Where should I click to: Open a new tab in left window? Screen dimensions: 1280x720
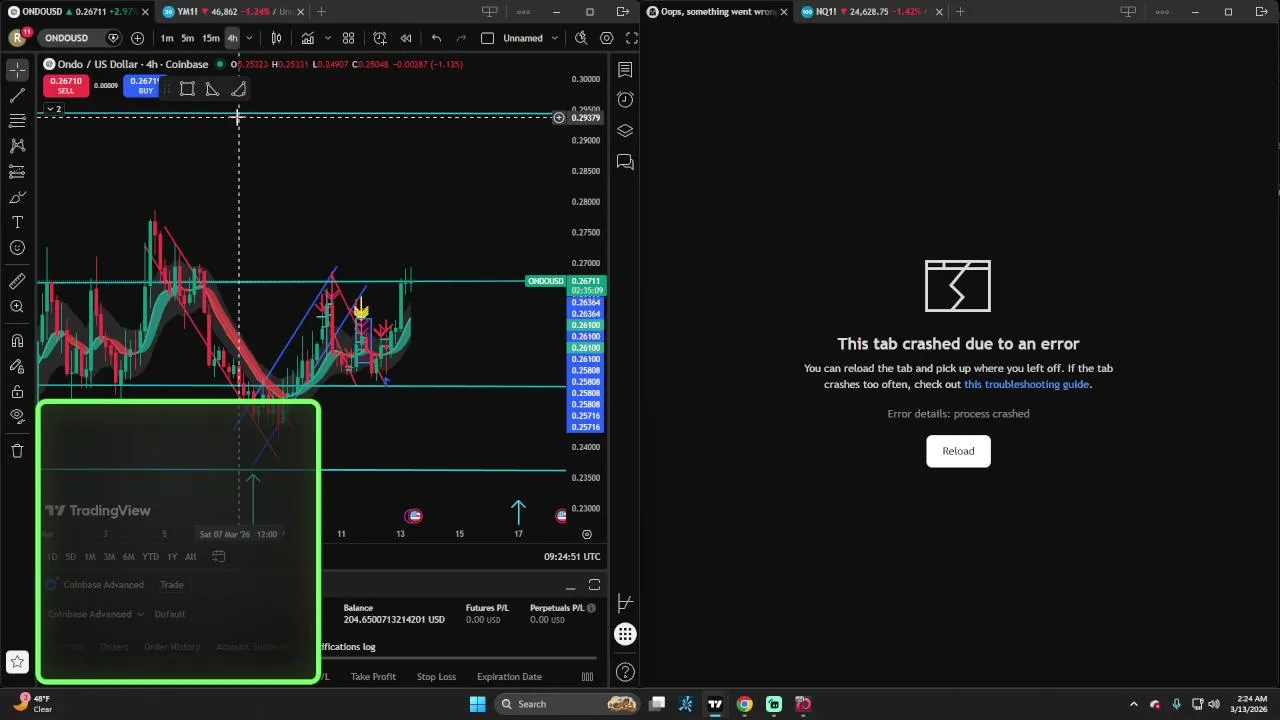[x=321, y=12]
